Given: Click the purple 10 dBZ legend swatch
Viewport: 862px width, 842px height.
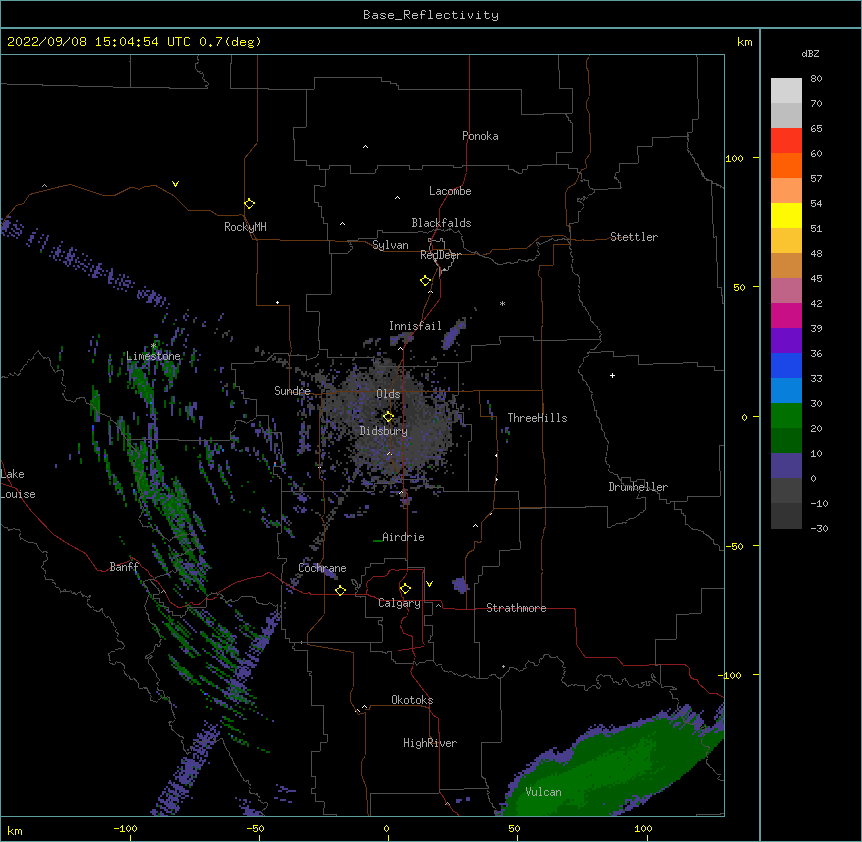Looking at the screenshot, I should (786, 466).
